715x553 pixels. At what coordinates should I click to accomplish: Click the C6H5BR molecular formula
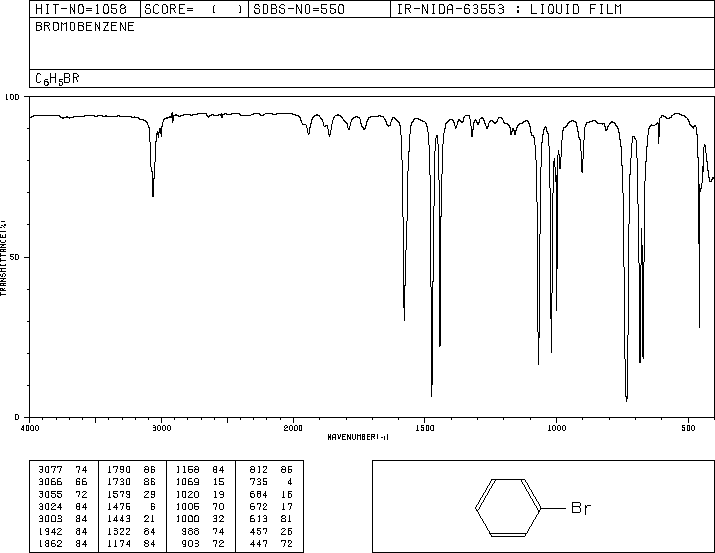coord(57,78)
